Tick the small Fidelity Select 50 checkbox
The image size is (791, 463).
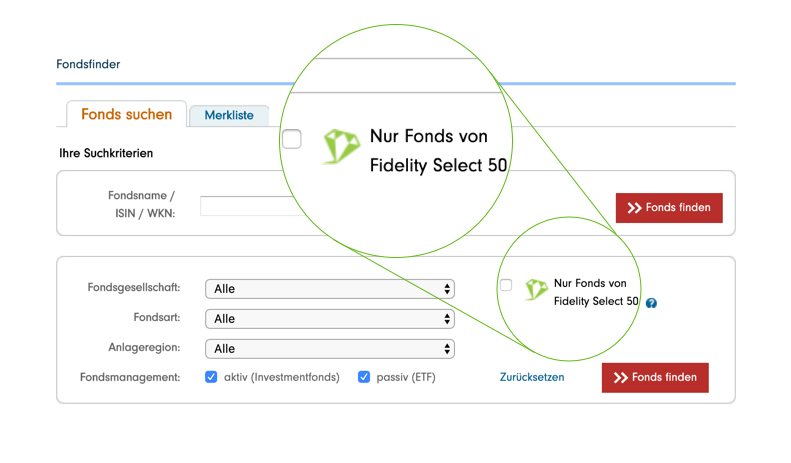coord(506,285)
